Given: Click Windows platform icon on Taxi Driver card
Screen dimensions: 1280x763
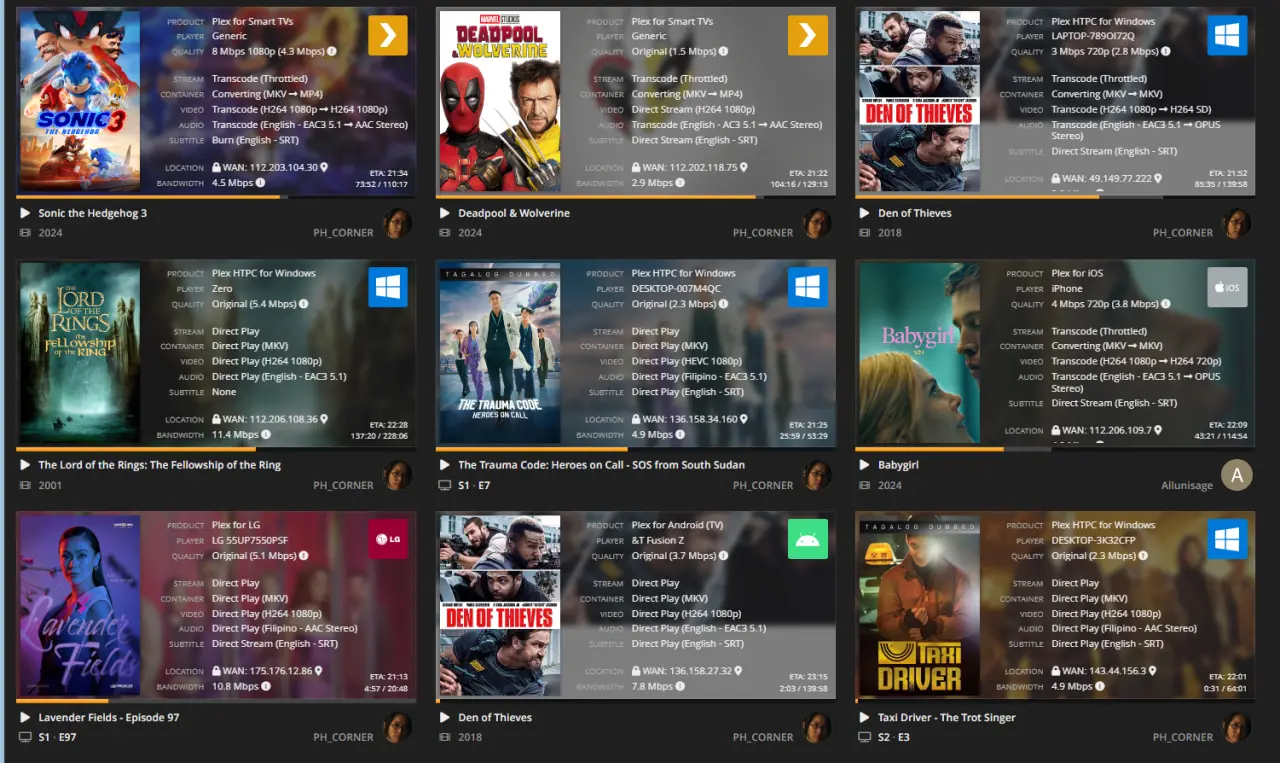Looking at the screenshot, I should (x=1228, y=539).
